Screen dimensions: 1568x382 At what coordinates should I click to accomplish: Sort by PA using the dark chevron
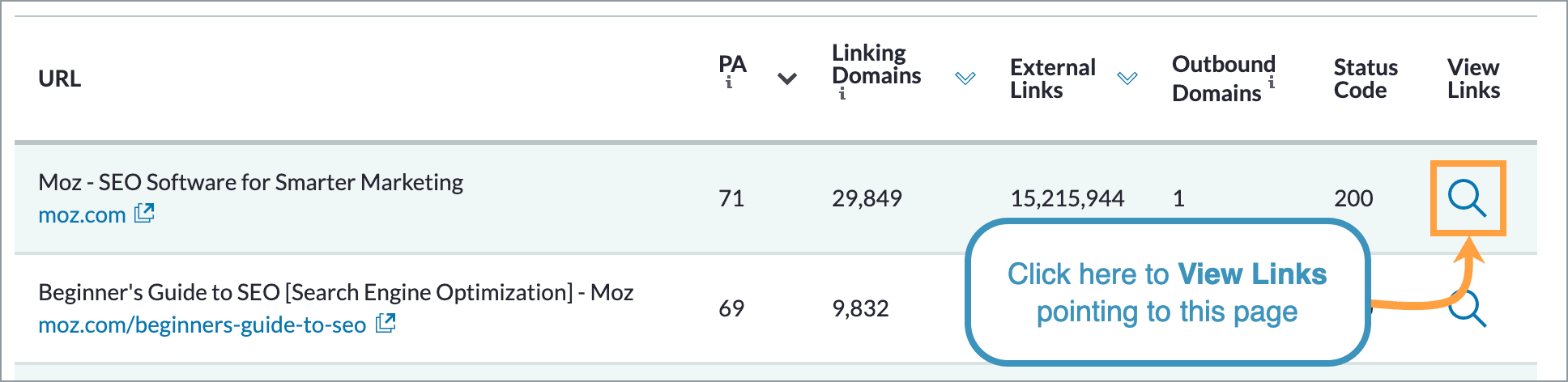click(787, 79)
